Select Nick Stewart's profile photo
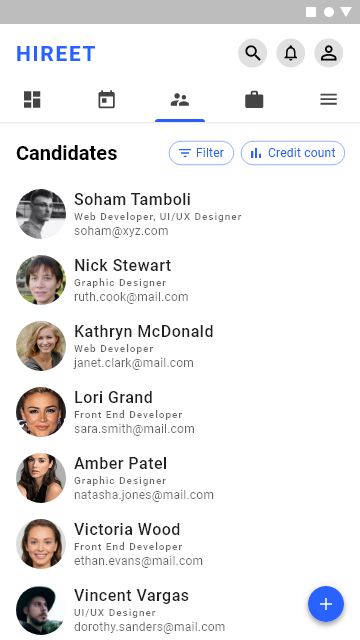Viewport: 360px width, 640px height. coord(41,280)
